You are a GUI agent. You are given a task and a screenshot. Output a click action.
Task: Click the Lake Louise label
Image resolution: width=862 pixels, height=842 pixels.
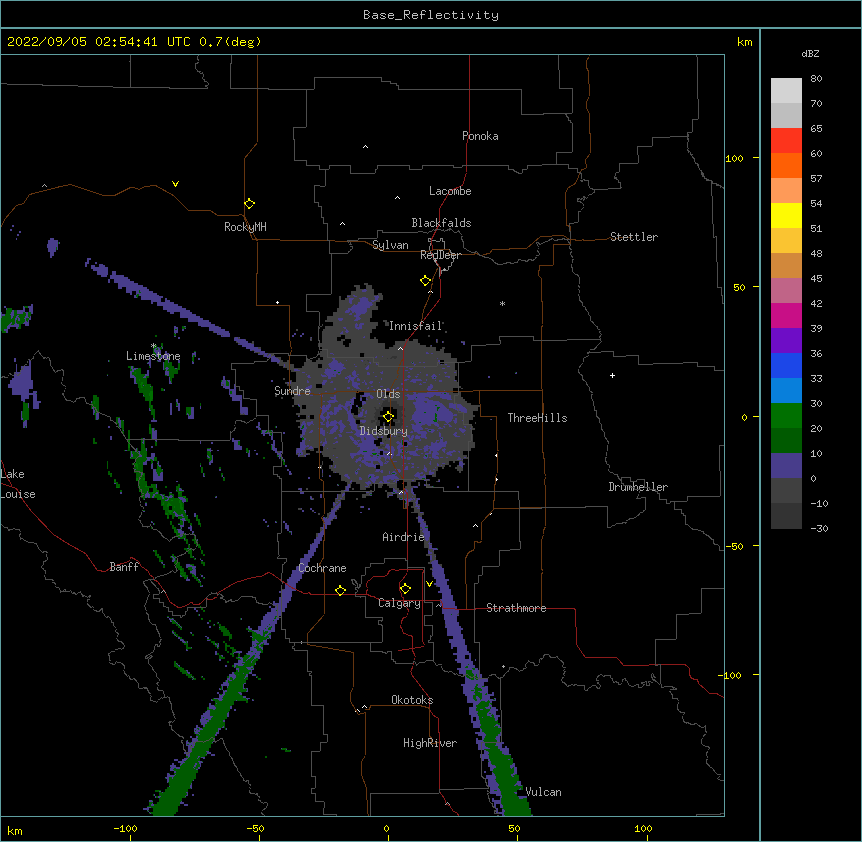pyautogui.click(x=18, y=484)
